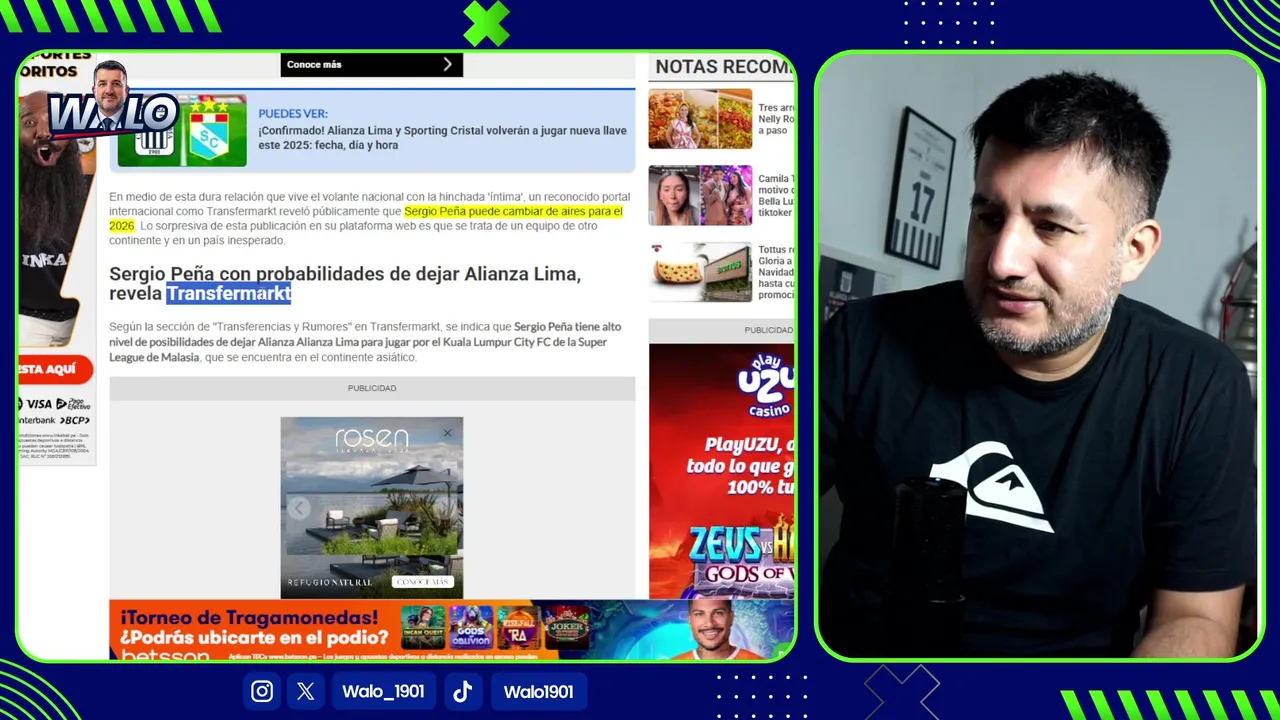The width and height of the screenshot is (1280, 720).
Task: Click the BCP bank logo
Action: click(x=75, y=420)
